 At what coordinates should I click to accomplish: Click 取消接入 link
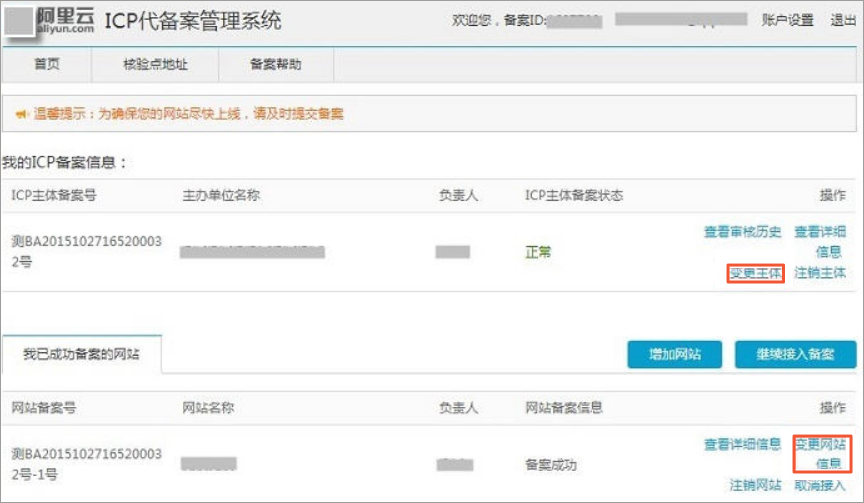point(820,485)
